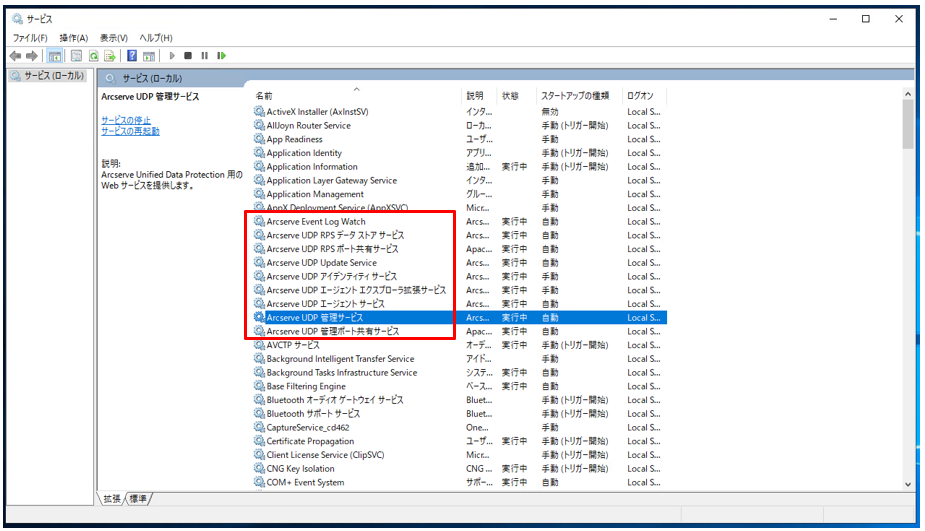Click the gear icon of AllJoyn Router Service
This screenshot has width=925, height=531.
click(259, 125)
